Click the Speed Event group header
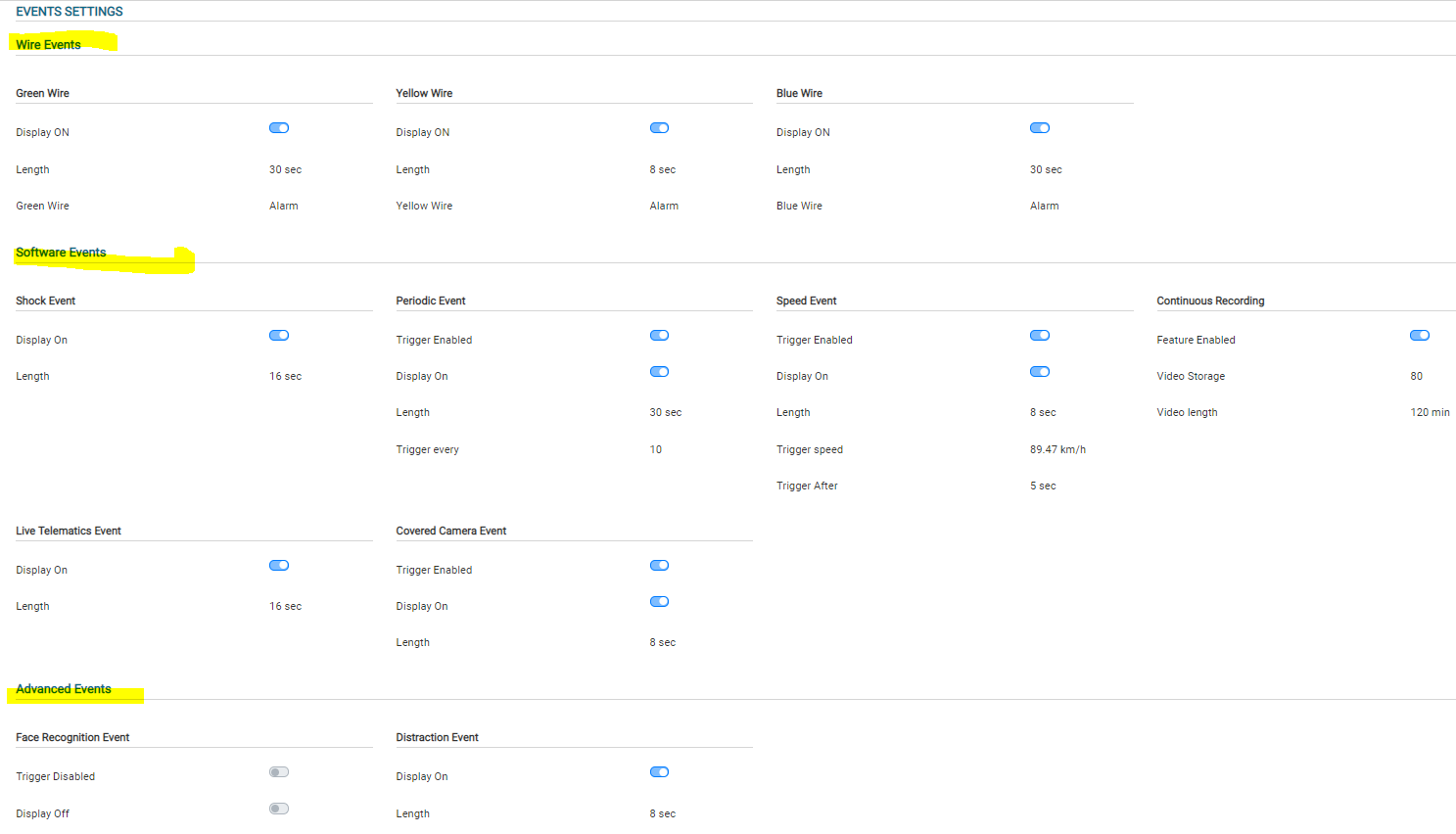 807,301
